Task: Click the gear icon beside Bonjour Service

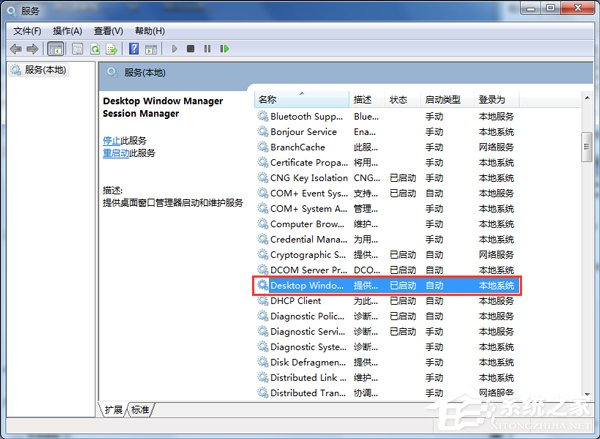Action: pyautogui.click(x=263, y=131)
